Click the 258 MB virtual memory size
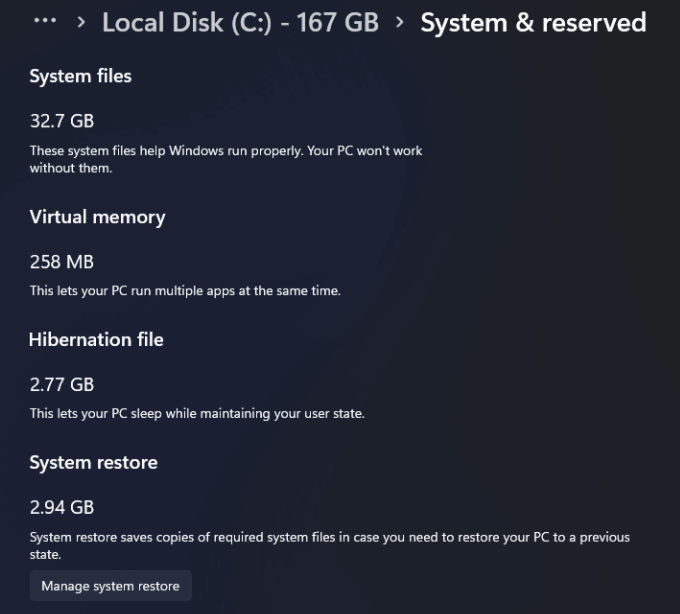 62,262
